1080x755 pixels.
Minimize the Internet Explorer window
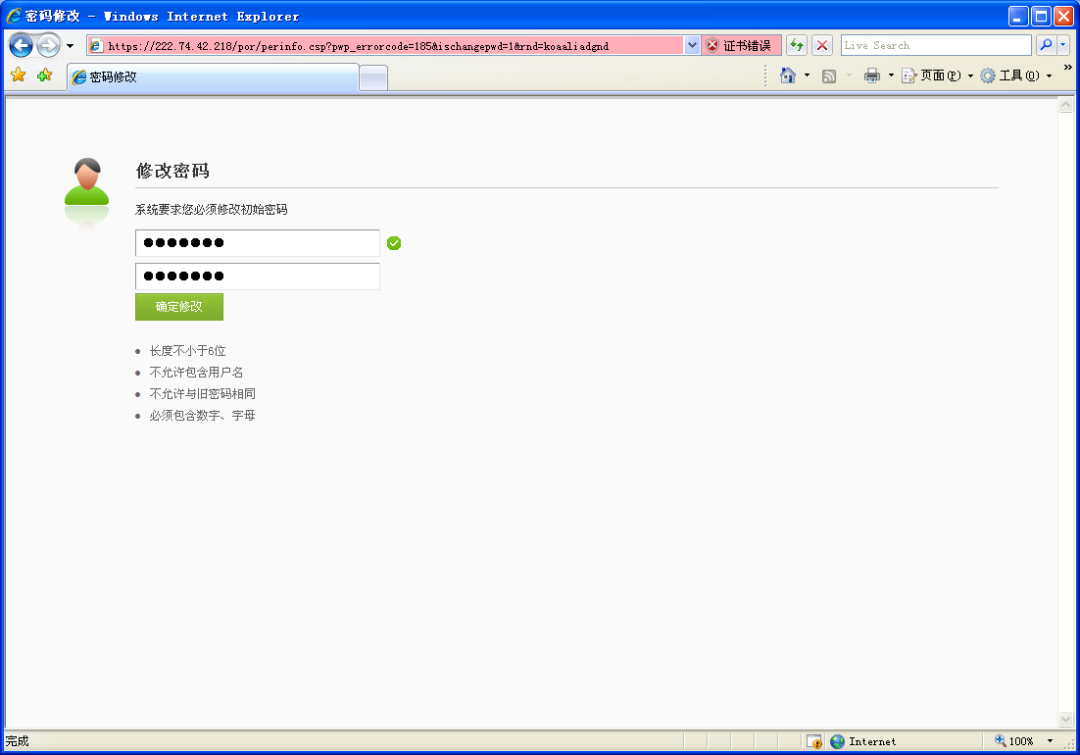tap(1018, 17)
